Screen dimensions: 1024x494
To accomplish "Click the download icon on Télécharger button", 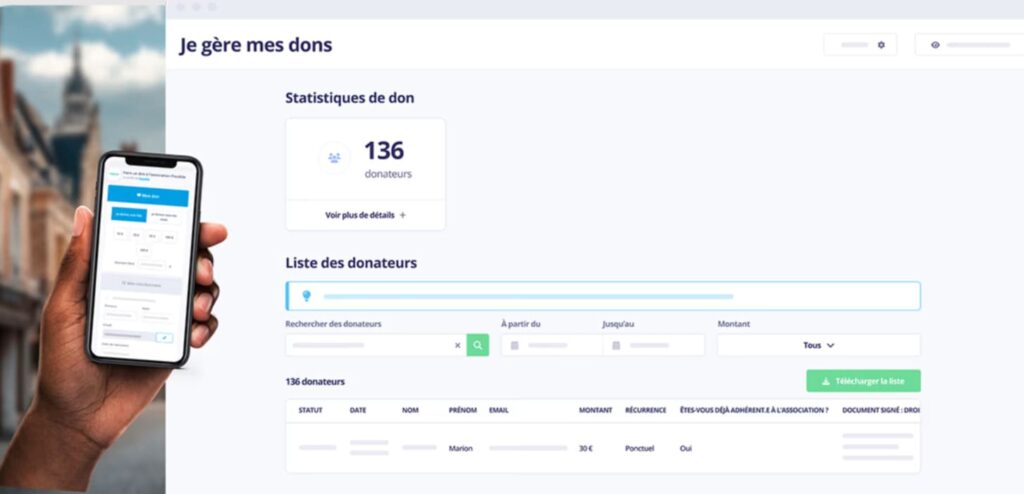I will (x=825, y=381).
